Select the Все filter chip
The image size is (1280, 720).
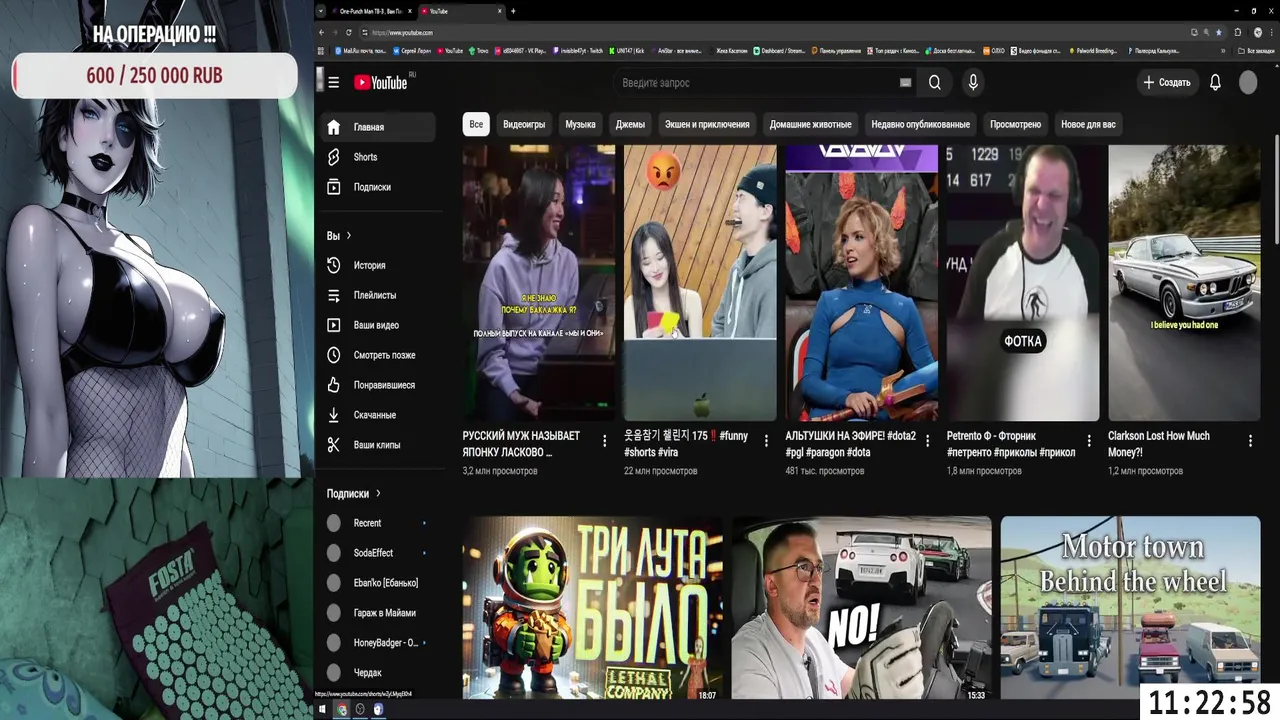click(476, 125)
